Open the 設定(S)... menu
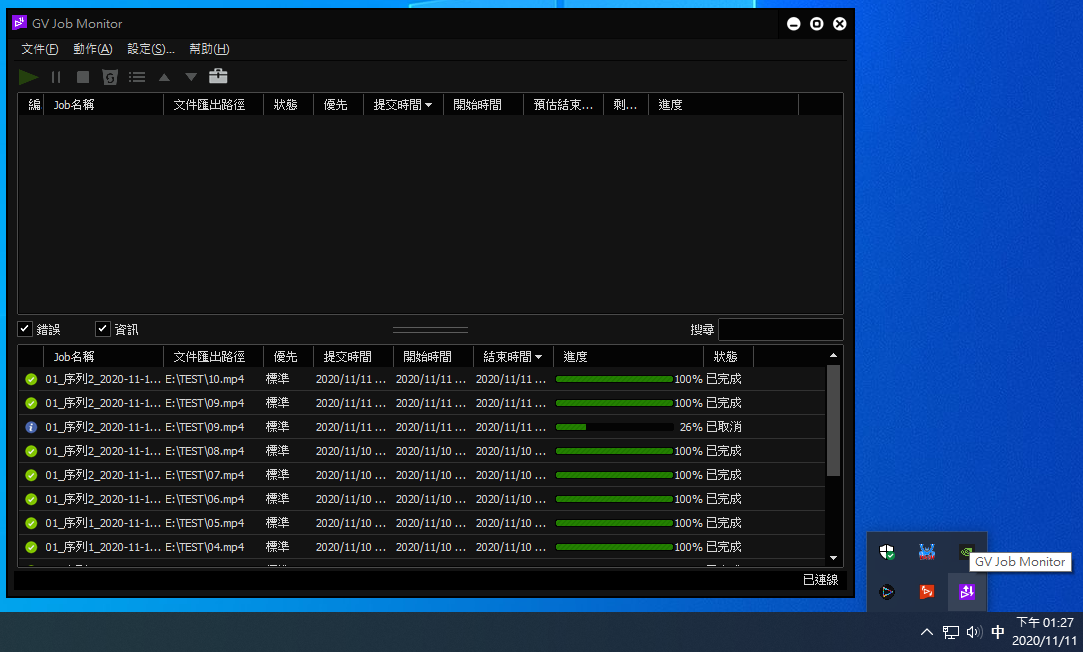 coord(151,49)
